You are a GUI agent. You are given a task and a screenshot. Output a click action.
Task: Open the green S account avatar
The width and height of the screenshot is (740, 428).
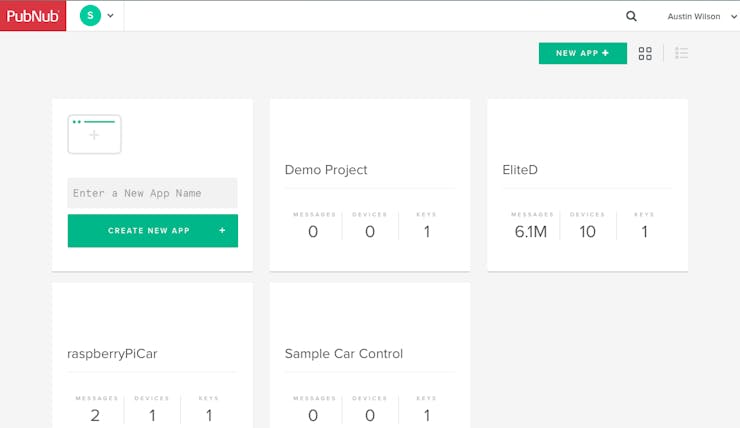click(x=90, y=16)
